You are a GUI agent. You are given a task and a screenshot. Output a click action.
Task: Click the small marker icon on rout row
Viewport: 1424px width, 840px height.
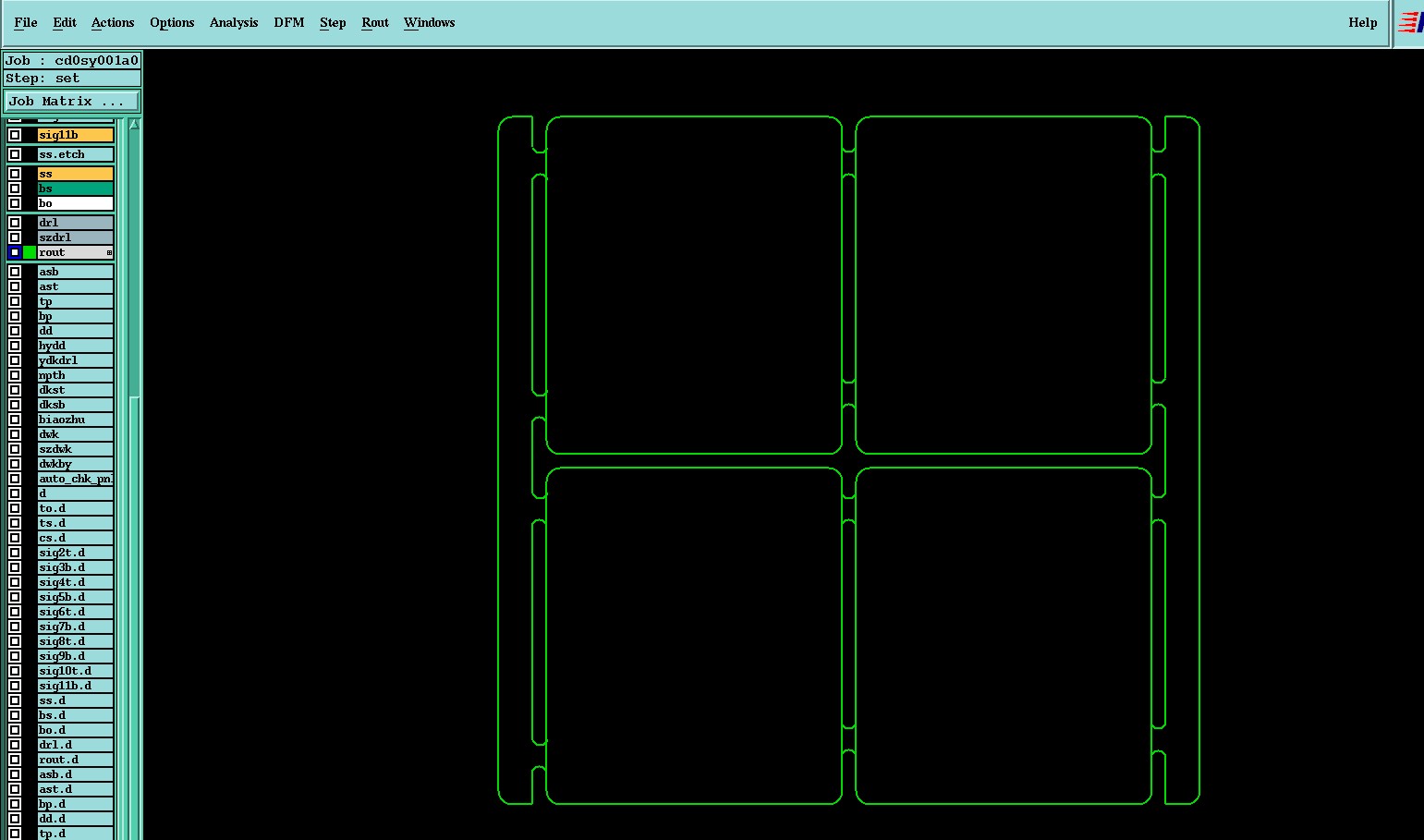click(x=109, y=252)
